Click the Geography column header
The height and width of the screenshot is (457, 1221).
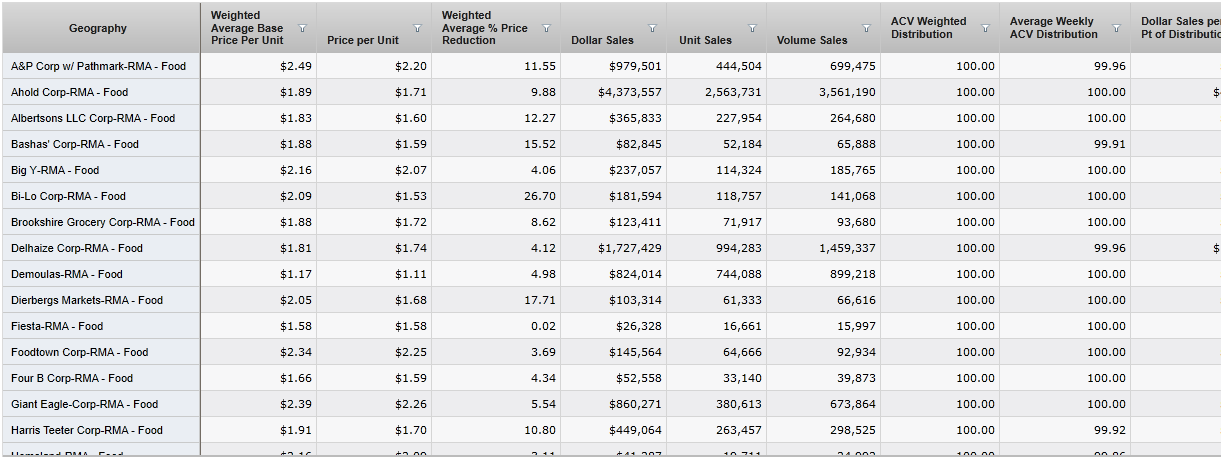(98, 28)
